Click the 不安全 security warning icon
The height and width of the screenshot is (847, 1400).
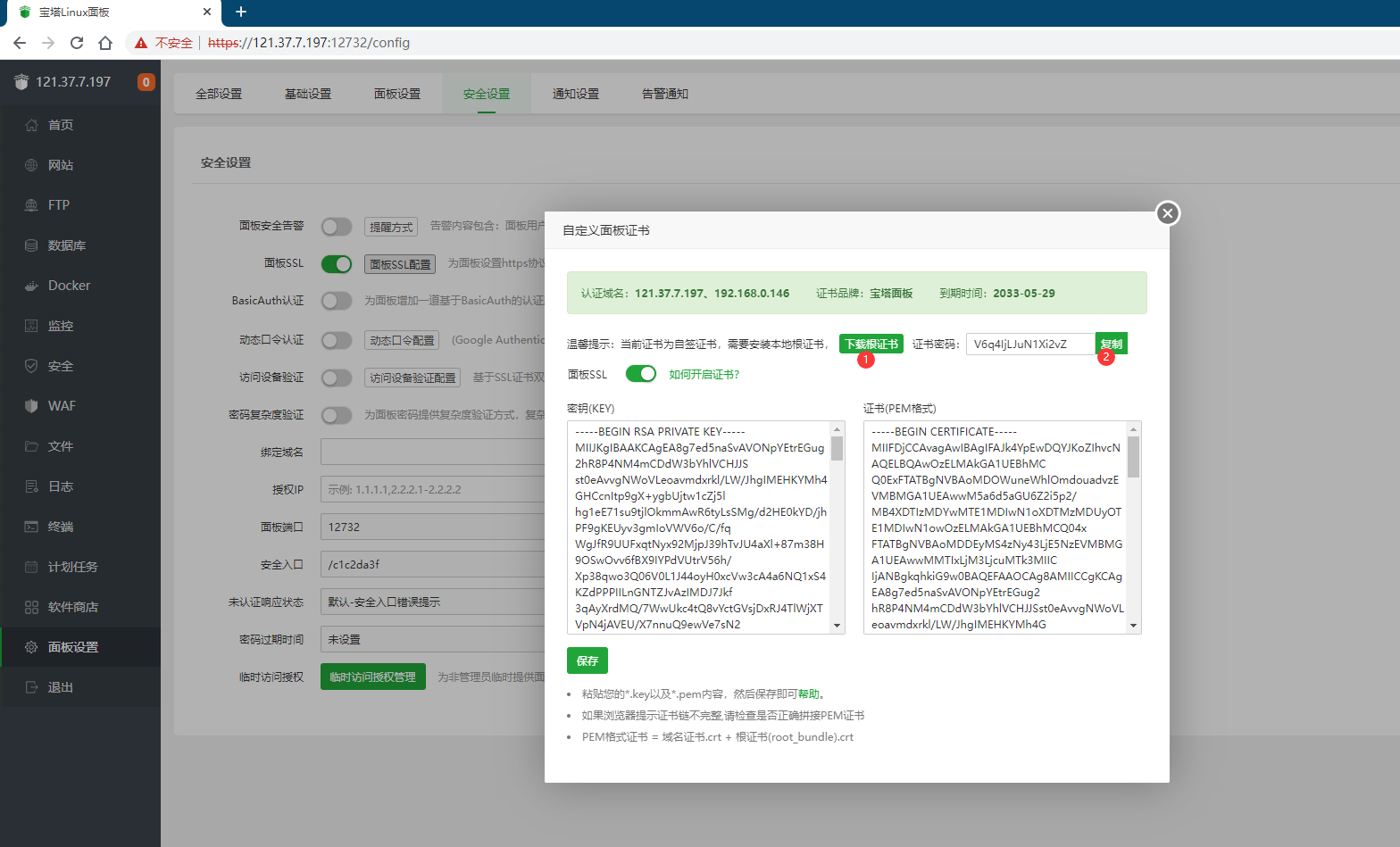[141, 43]
